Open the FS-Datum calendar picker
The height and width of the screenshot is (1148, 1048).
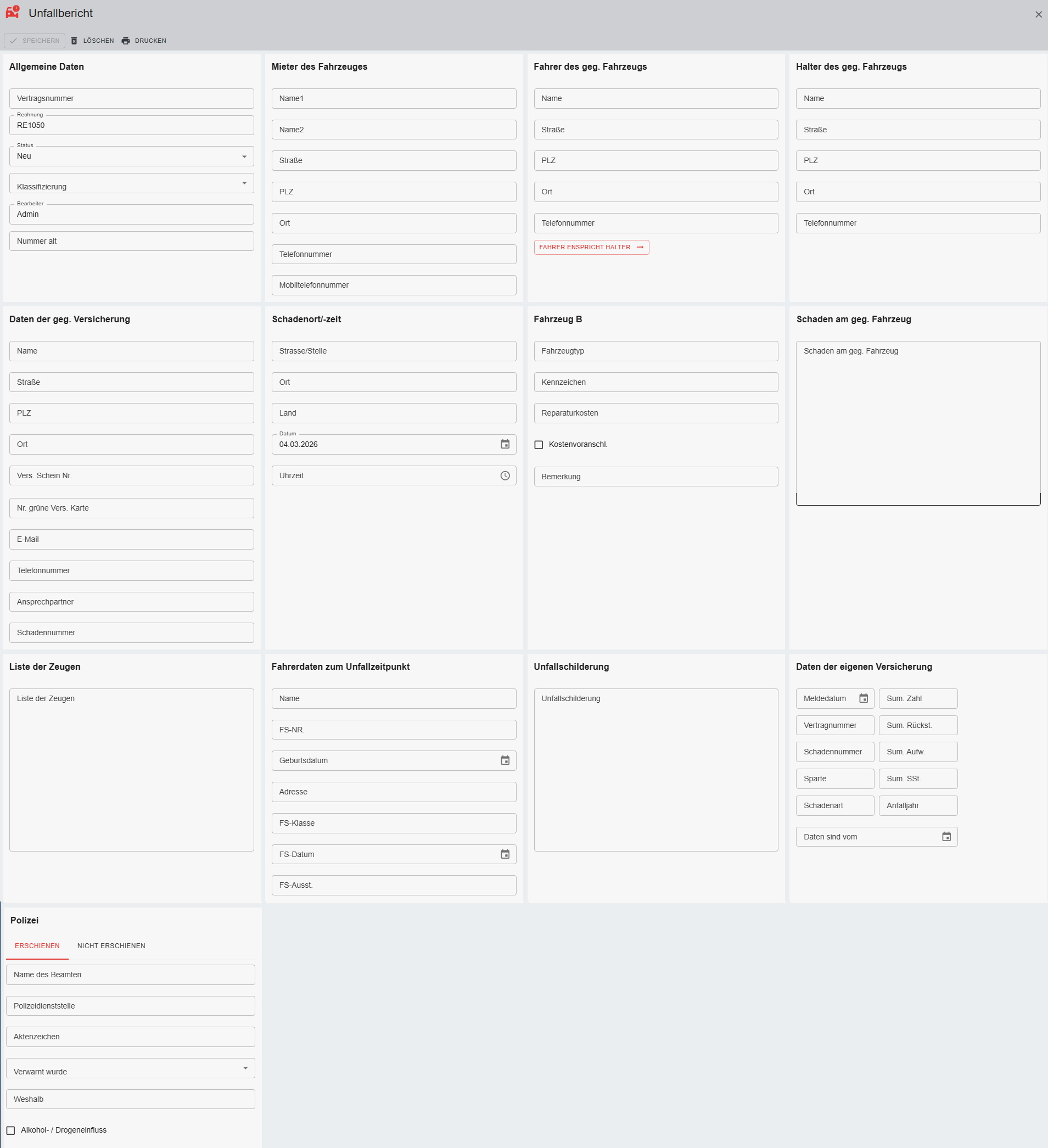(x=505, y=854)
